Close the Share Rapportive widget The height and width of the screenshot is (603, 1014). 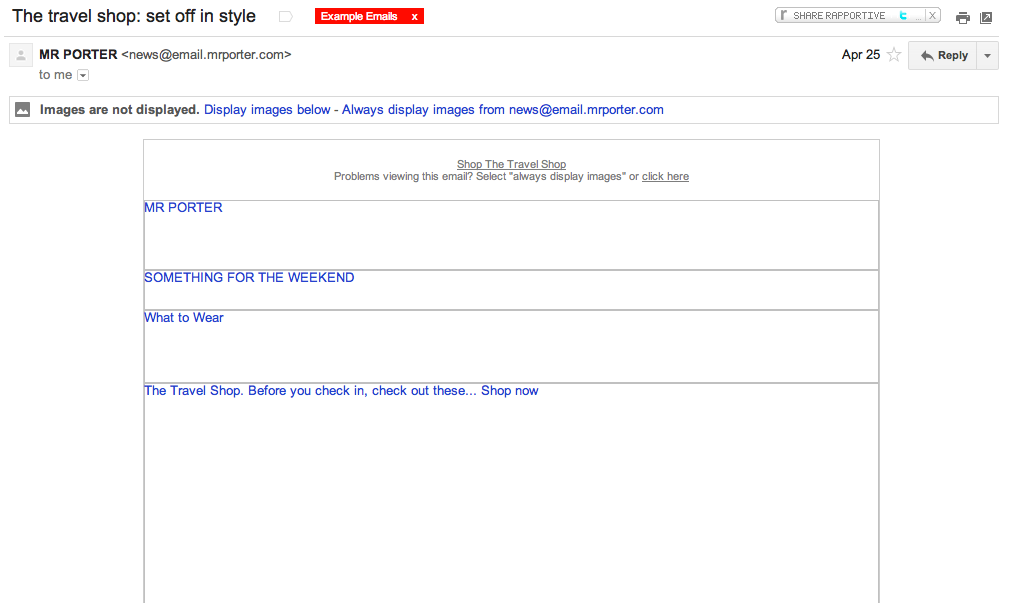pyautogui.click(x=932, y=15)
